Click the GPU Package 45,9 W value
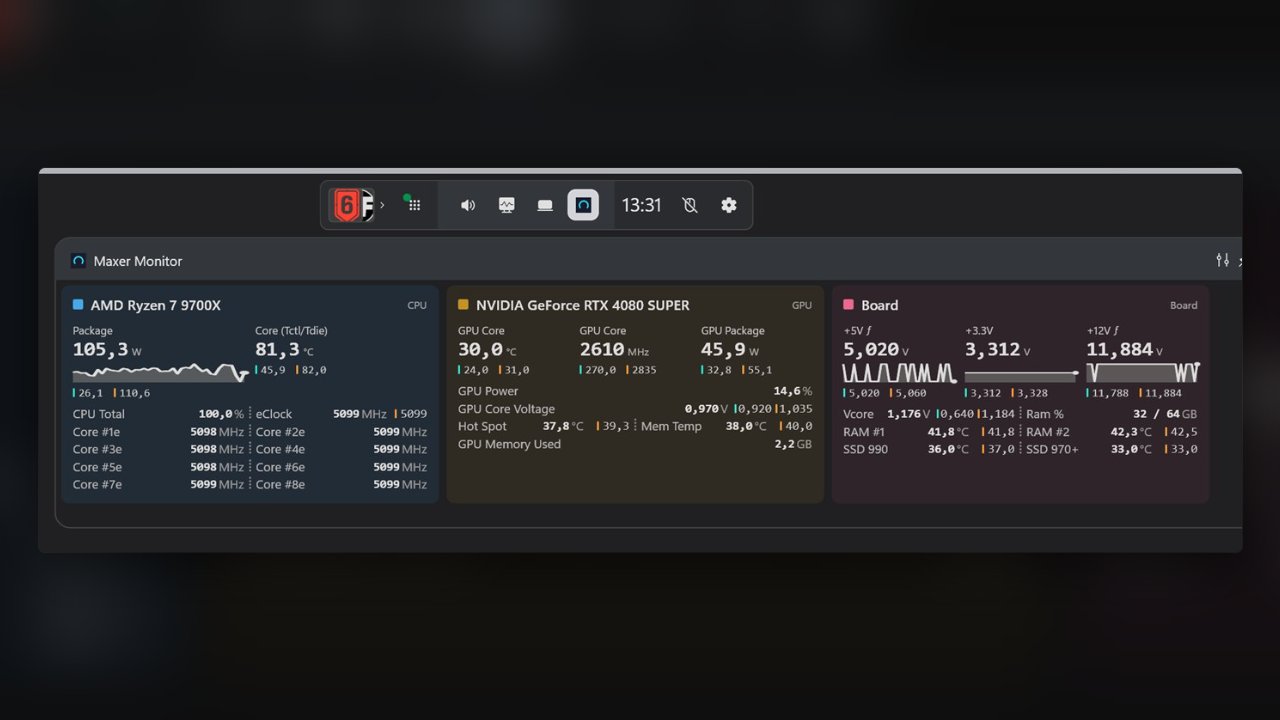The height and width of the screenshot is (720, 1280). coord(729,350)
